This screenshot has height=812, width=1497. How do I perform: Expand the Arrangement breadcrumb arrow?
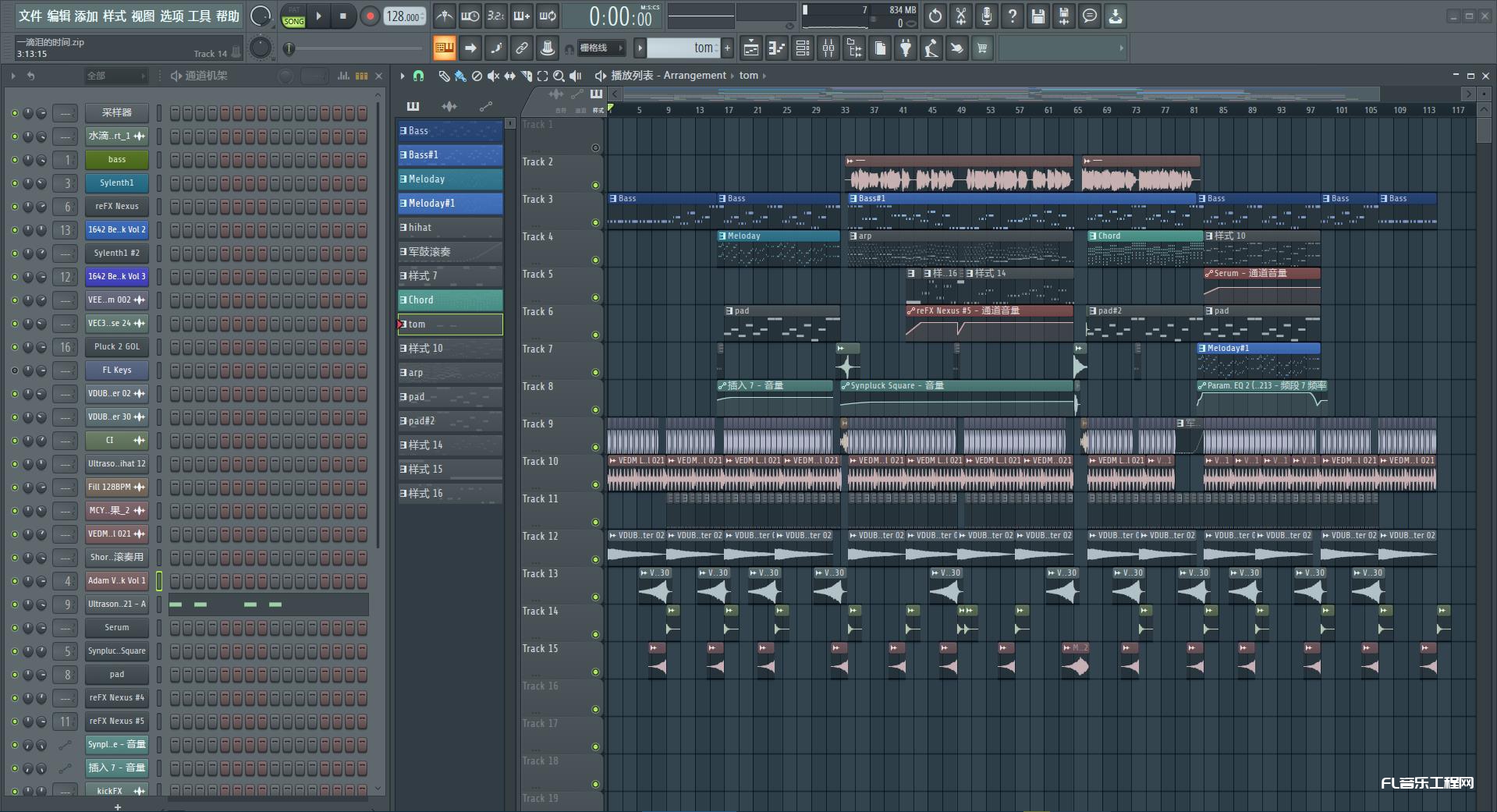(733, 76)
